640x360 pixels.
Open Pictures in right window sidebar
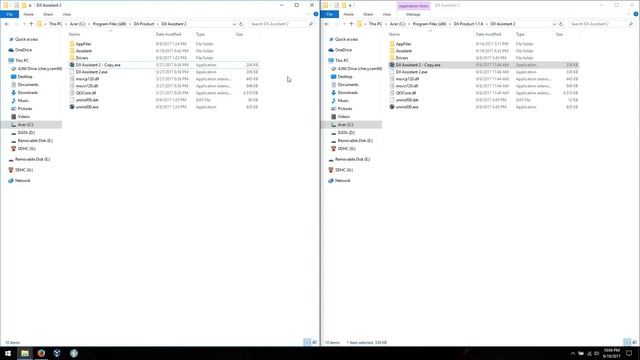pos(345,109)
